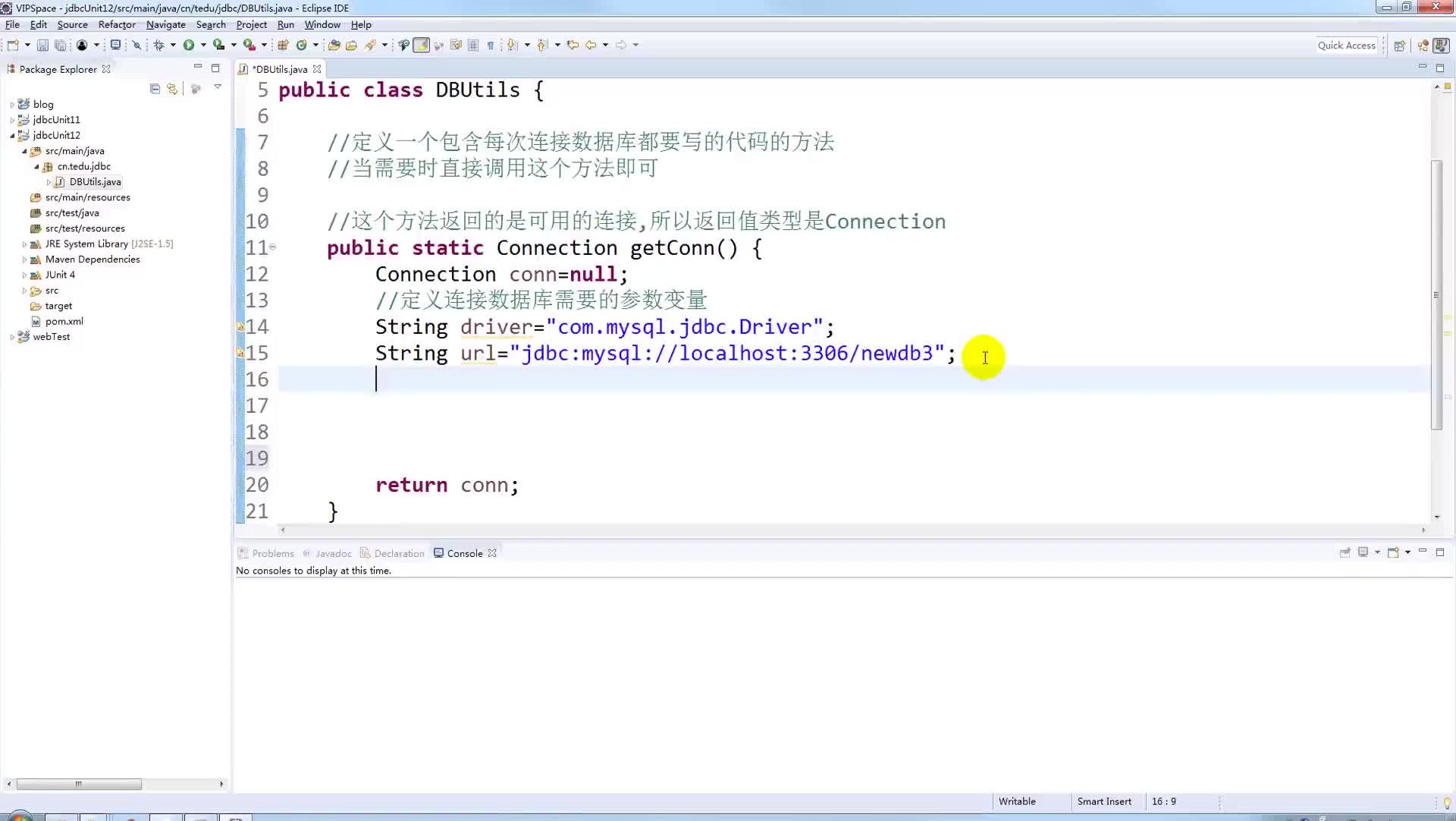
Task: Close the DBUtils.java editor tab
Action: click(x=317, y=69)
